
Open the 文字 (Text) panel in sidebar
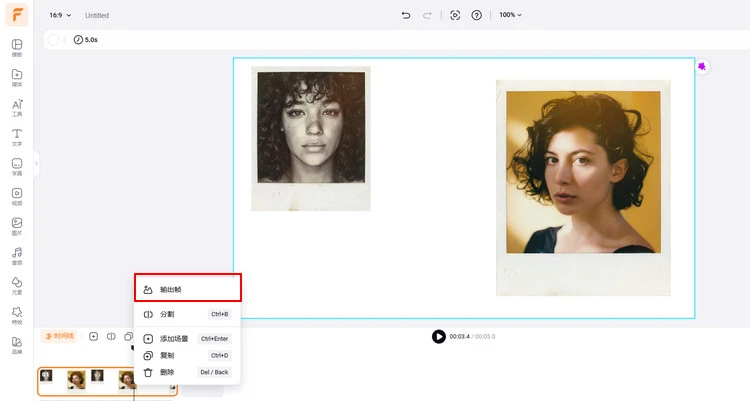tap(17, 137)
